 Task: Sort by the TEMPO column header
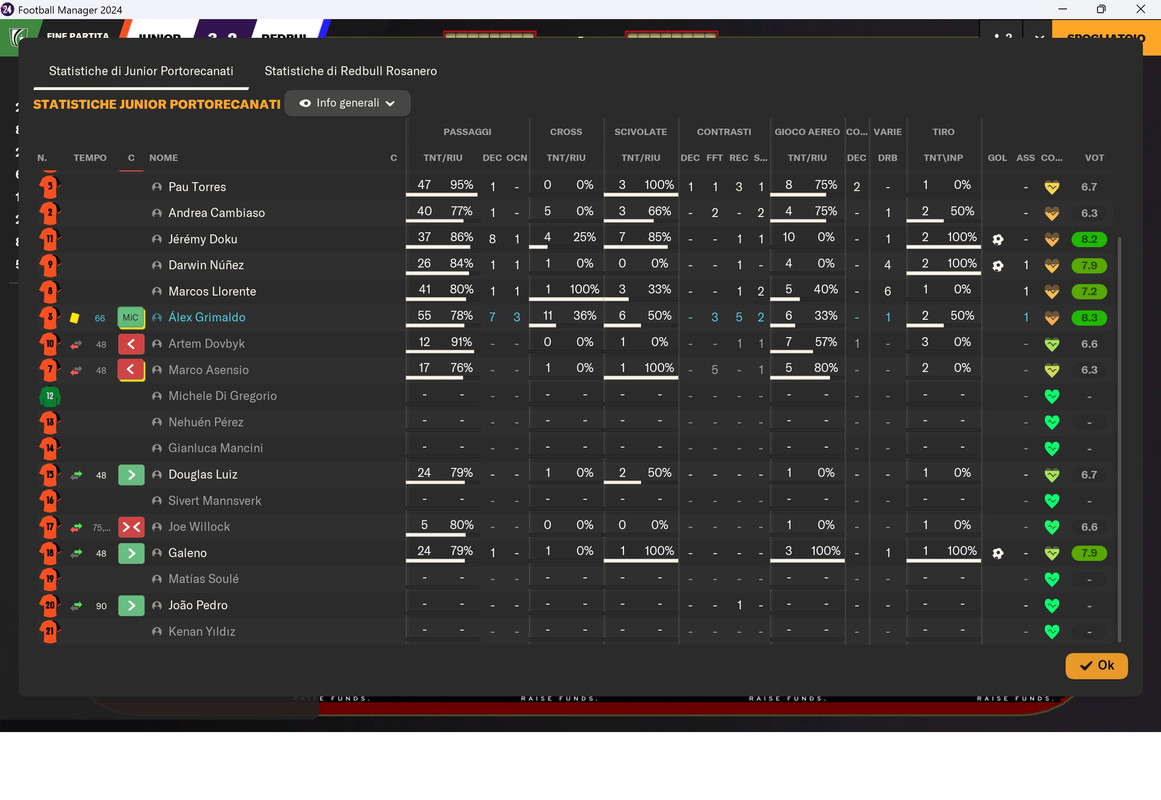pos(90,158)
